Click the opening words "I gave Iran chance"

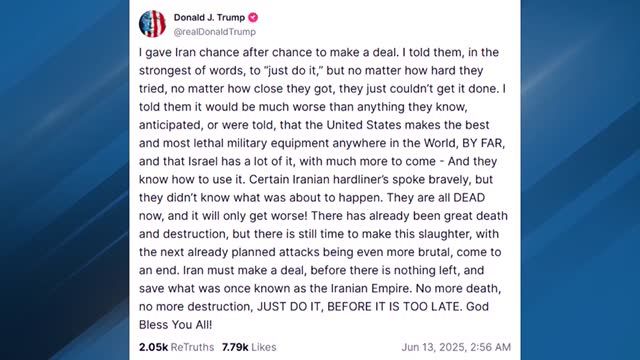click(189, 52)
